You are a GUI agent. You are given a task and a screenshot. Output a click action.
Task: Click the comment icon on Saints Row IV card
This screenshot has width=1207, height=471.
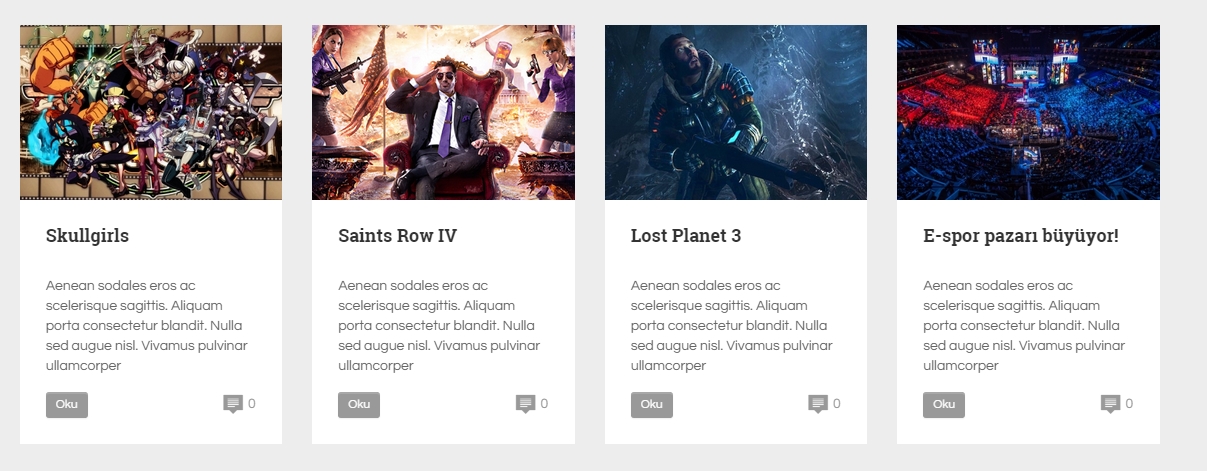[525, 404]
